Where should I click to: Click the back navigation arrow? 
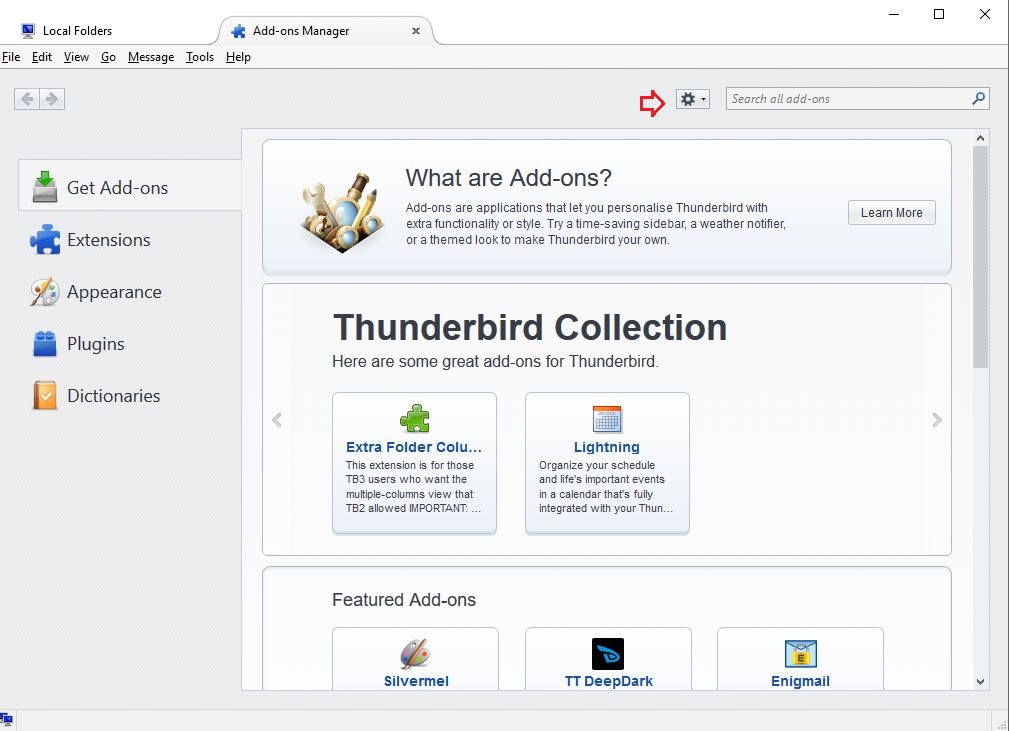click(27, 99)
